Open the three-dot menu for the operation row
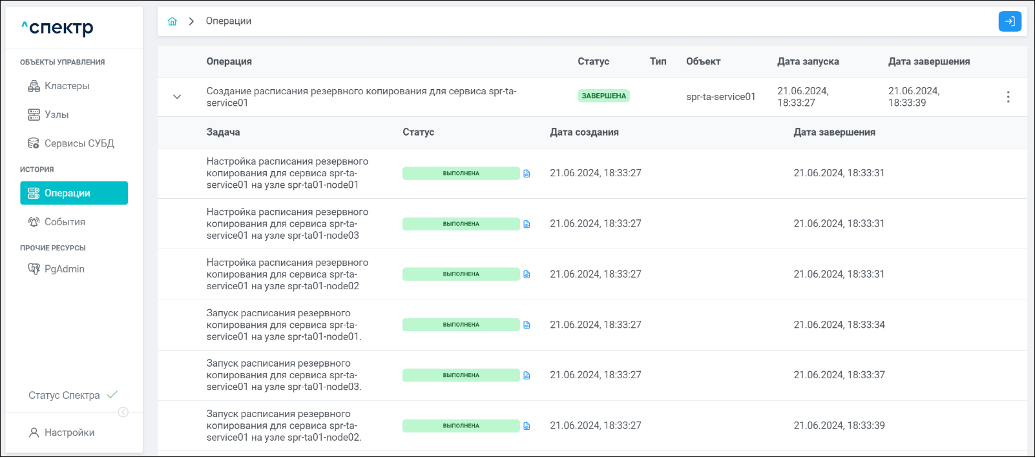Image resolution: width=1036 pixels, height=458 pixels. pos(1007,97)
